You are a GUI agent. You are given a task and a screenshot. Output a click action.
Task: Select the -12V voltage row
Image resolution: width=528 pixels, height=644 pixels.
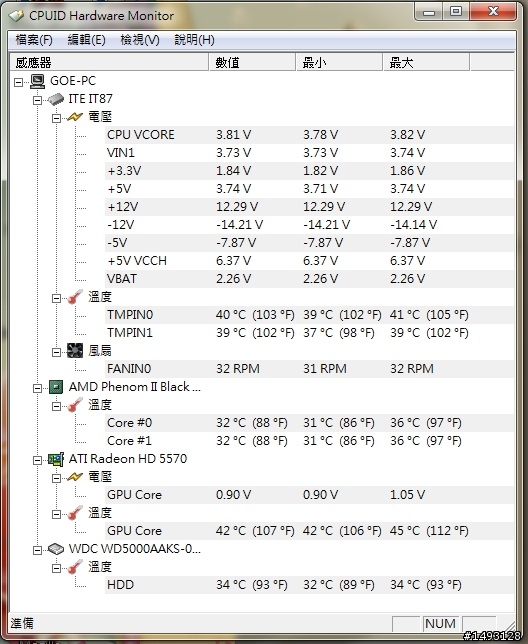[x=309, y=225]
